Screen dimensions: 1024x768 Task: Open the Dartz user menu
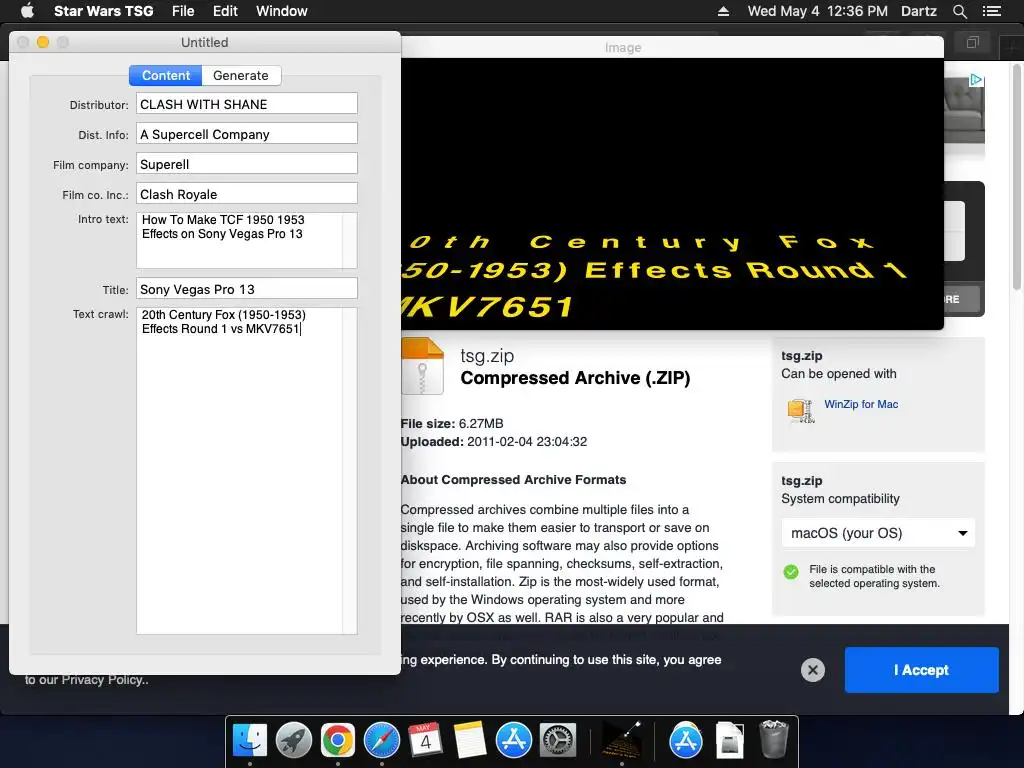click(x=919, y=11)
